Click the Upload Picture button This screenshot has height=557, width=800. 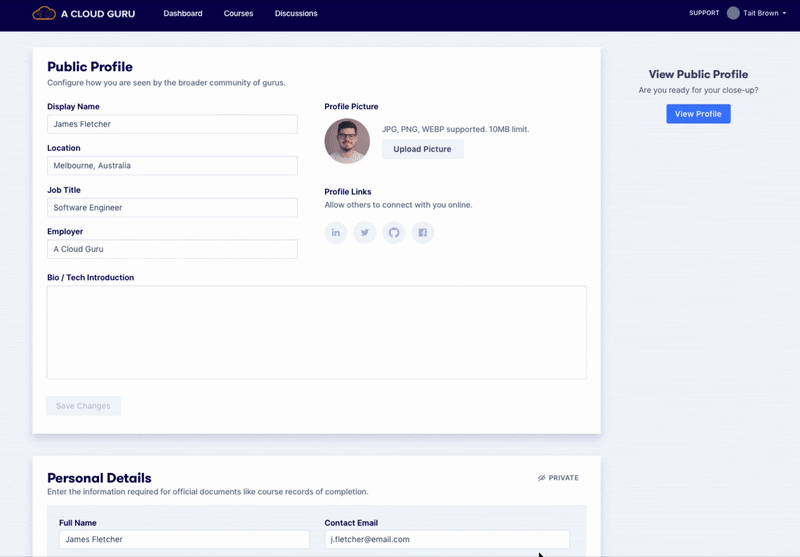[x=422, y=149]
